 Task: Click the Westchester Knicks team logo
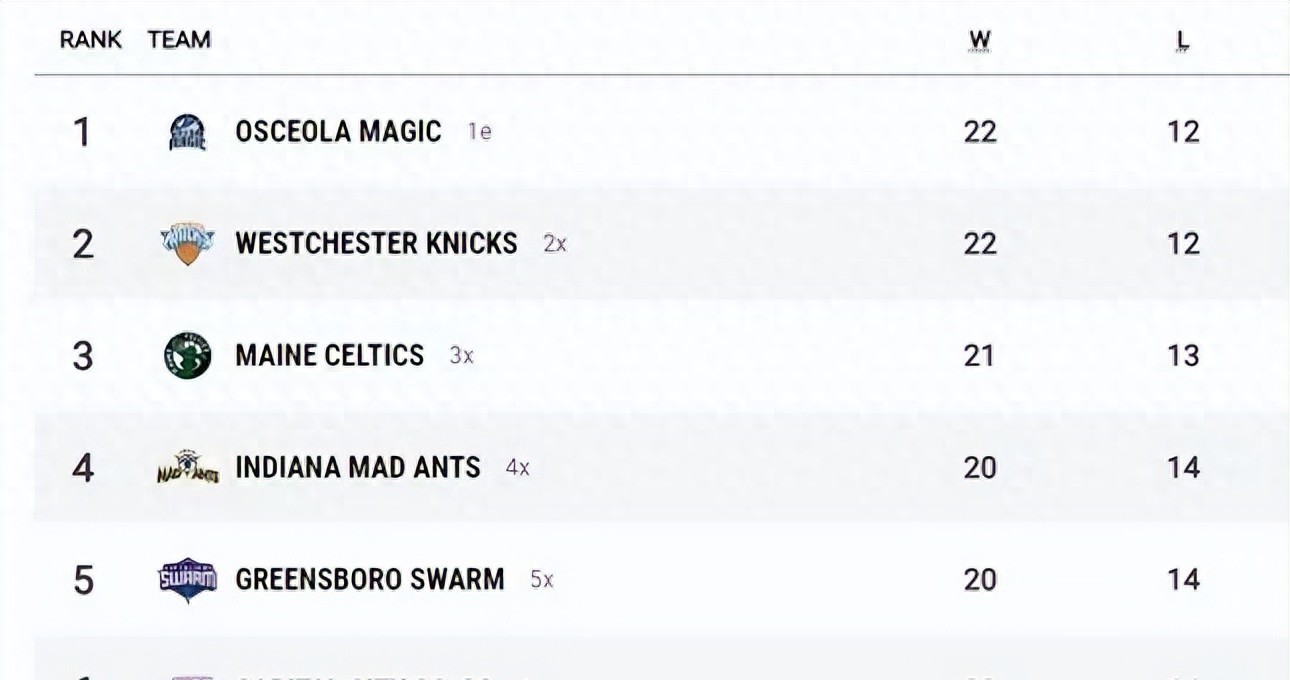pos(187,244)
